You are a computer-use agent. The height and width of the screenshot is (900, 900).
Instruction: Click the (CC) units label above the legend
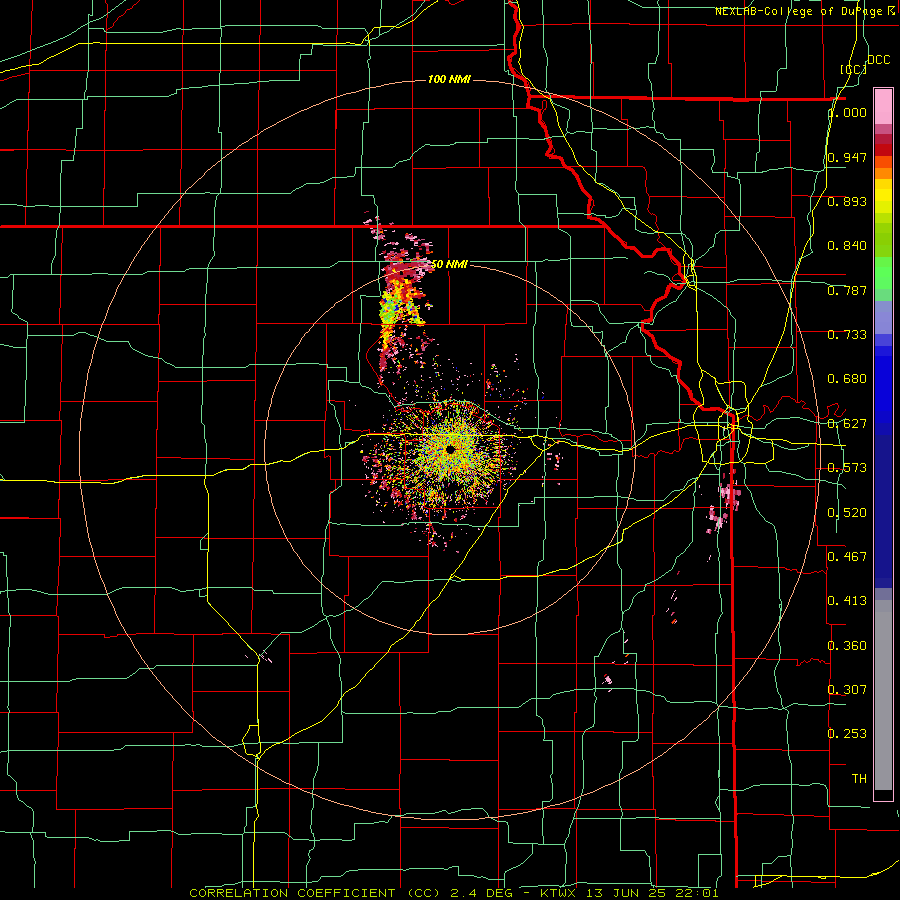pyautogui.click(x=854, y=69)
